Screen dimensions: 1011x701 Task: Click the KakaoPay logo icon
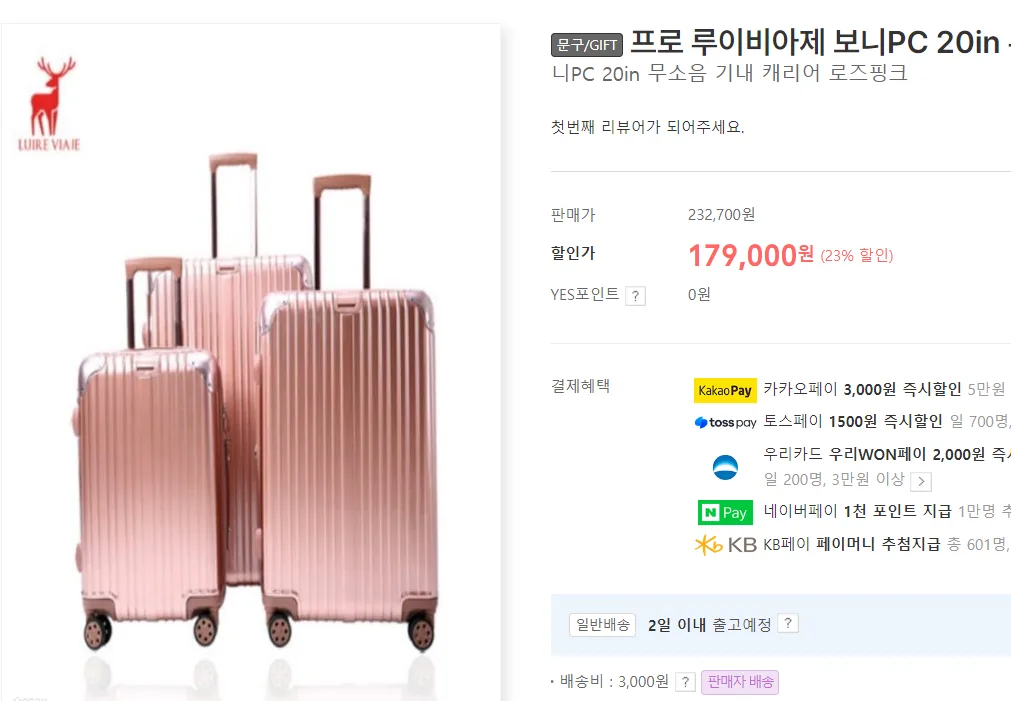[x=725, y=390]
